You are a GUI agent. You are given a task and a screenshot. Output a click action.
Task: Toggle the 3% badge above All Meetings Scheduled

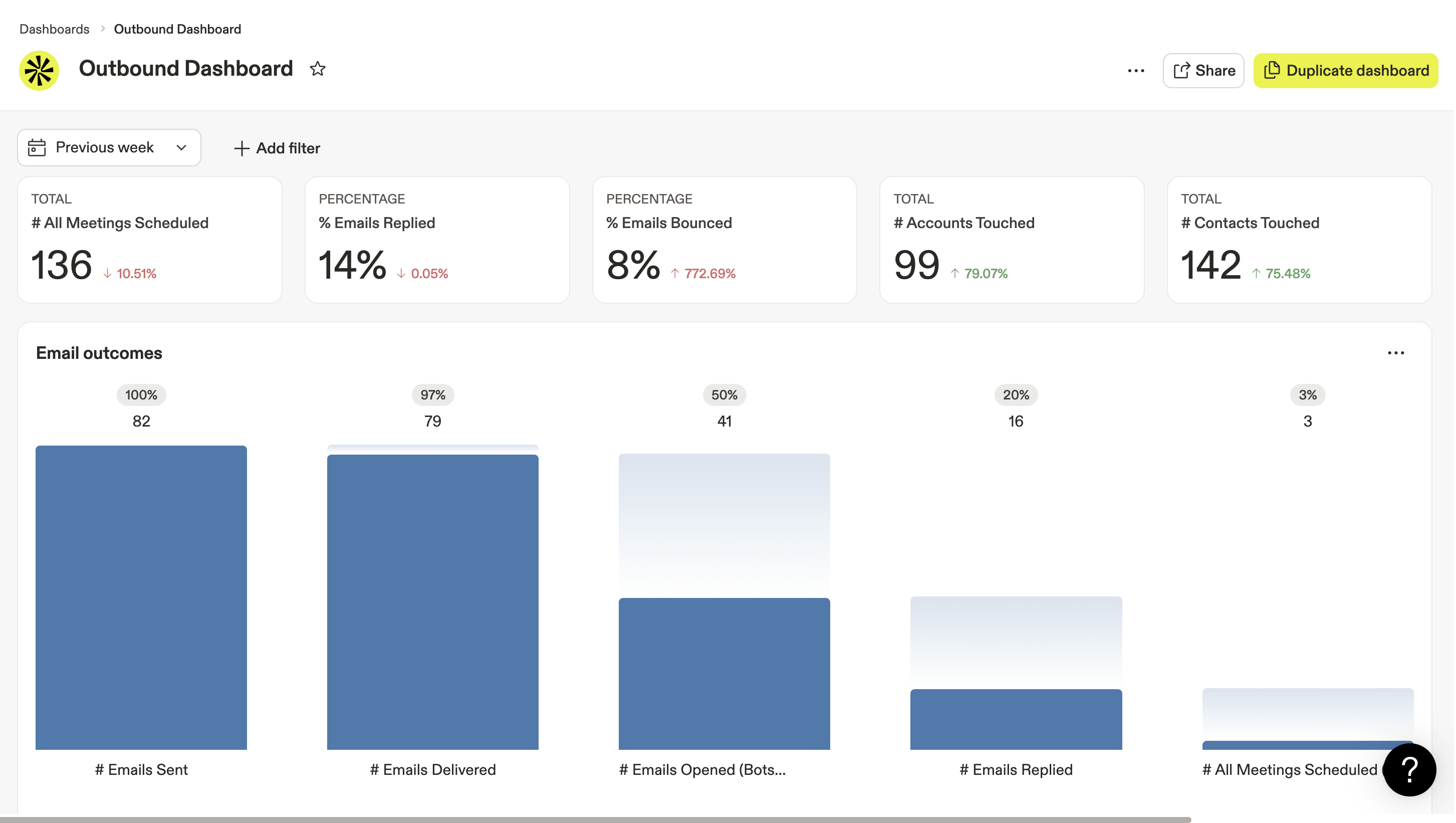[1307, 395]
